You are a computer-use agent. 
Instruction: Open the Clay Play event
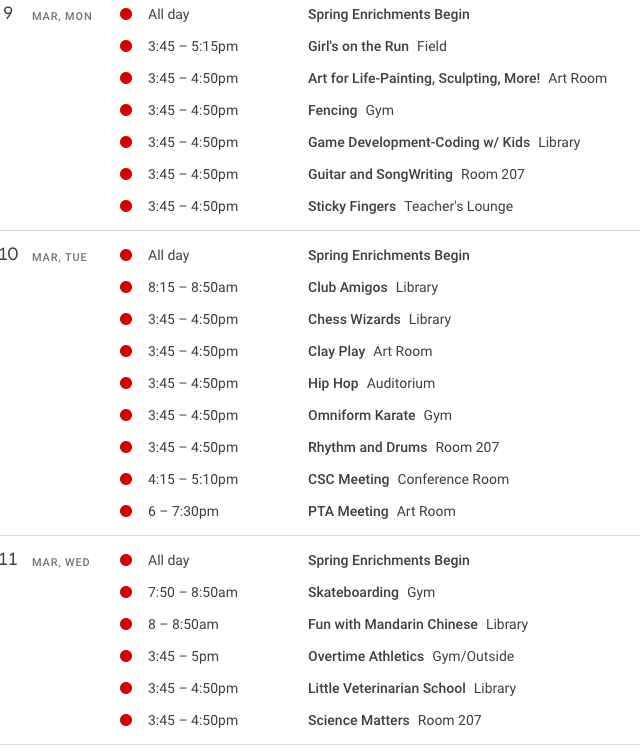336,351
